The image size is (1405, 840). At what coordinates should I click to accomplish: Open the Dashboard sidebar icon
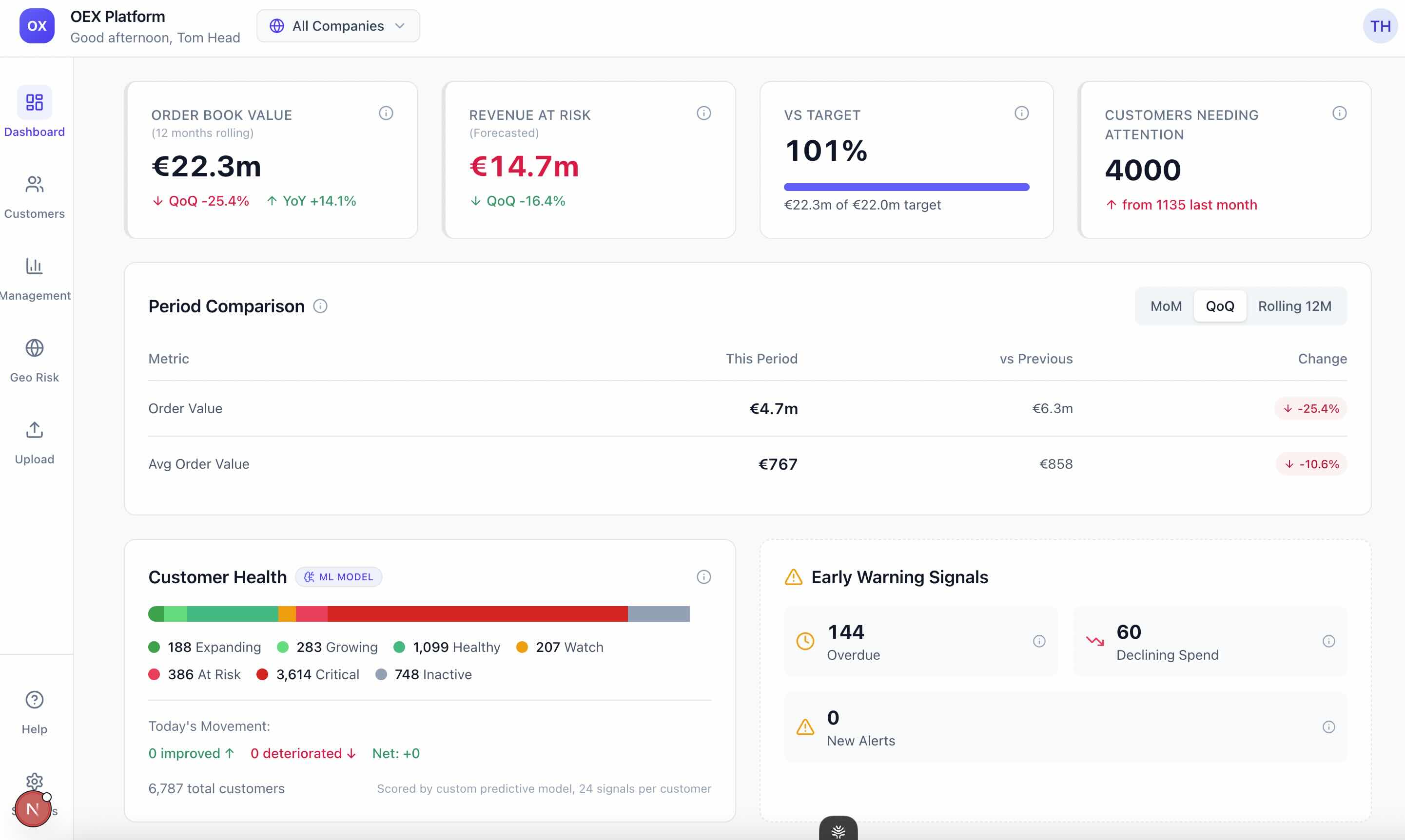pyautogui.click(x=35, y=102)
